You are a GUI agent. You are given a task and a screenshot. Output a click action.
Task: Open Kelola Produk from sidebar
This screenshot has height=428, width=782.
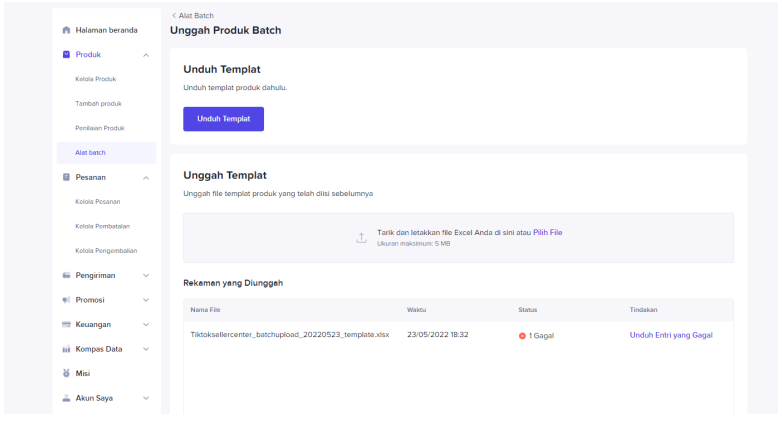point(96,79)
